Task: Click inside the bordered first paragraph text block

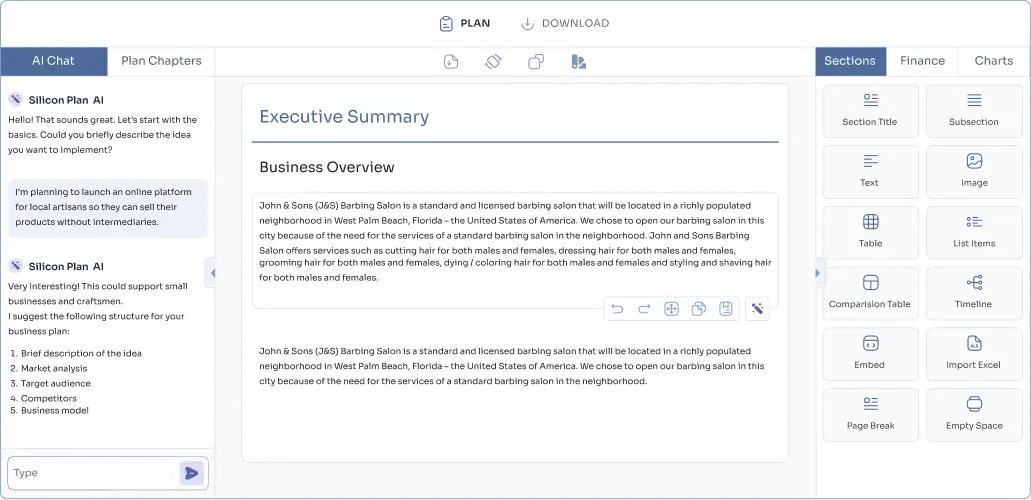Action: (516, 250)
